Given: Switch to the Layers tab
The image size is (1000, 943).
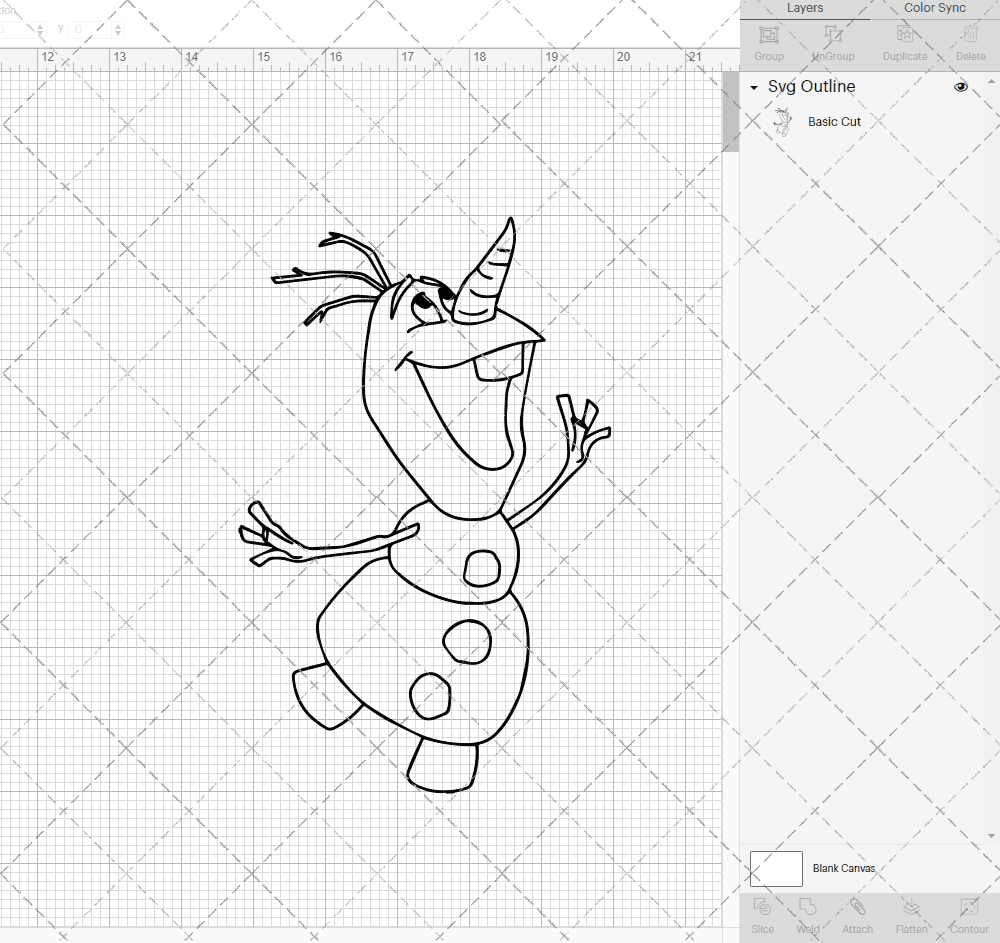Looking at the screenshot, I should pos(805,8).
